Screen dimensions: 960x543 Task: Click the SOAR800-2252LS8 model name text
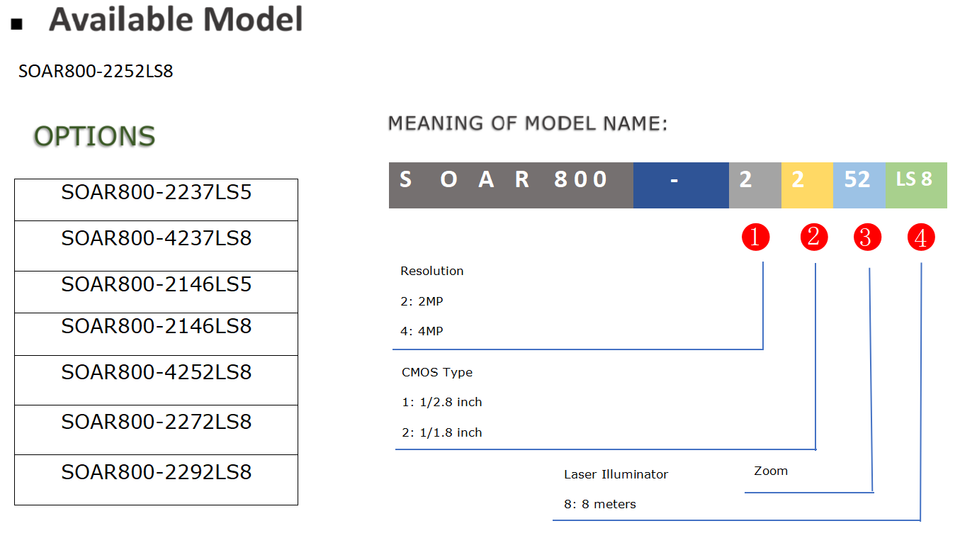[x=96, y=72]
